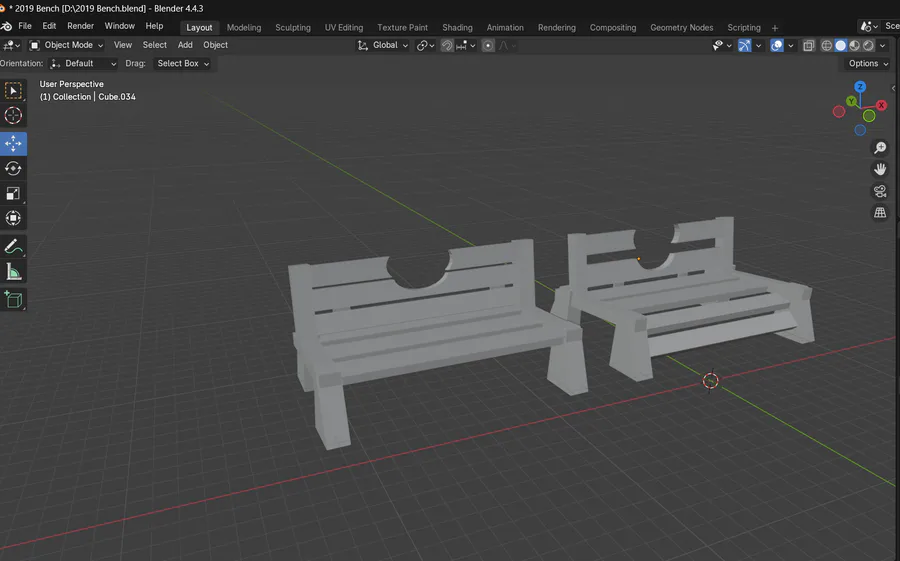Open selectability and visibility dropdown
The image size is (900, 561).
(721, 45)
